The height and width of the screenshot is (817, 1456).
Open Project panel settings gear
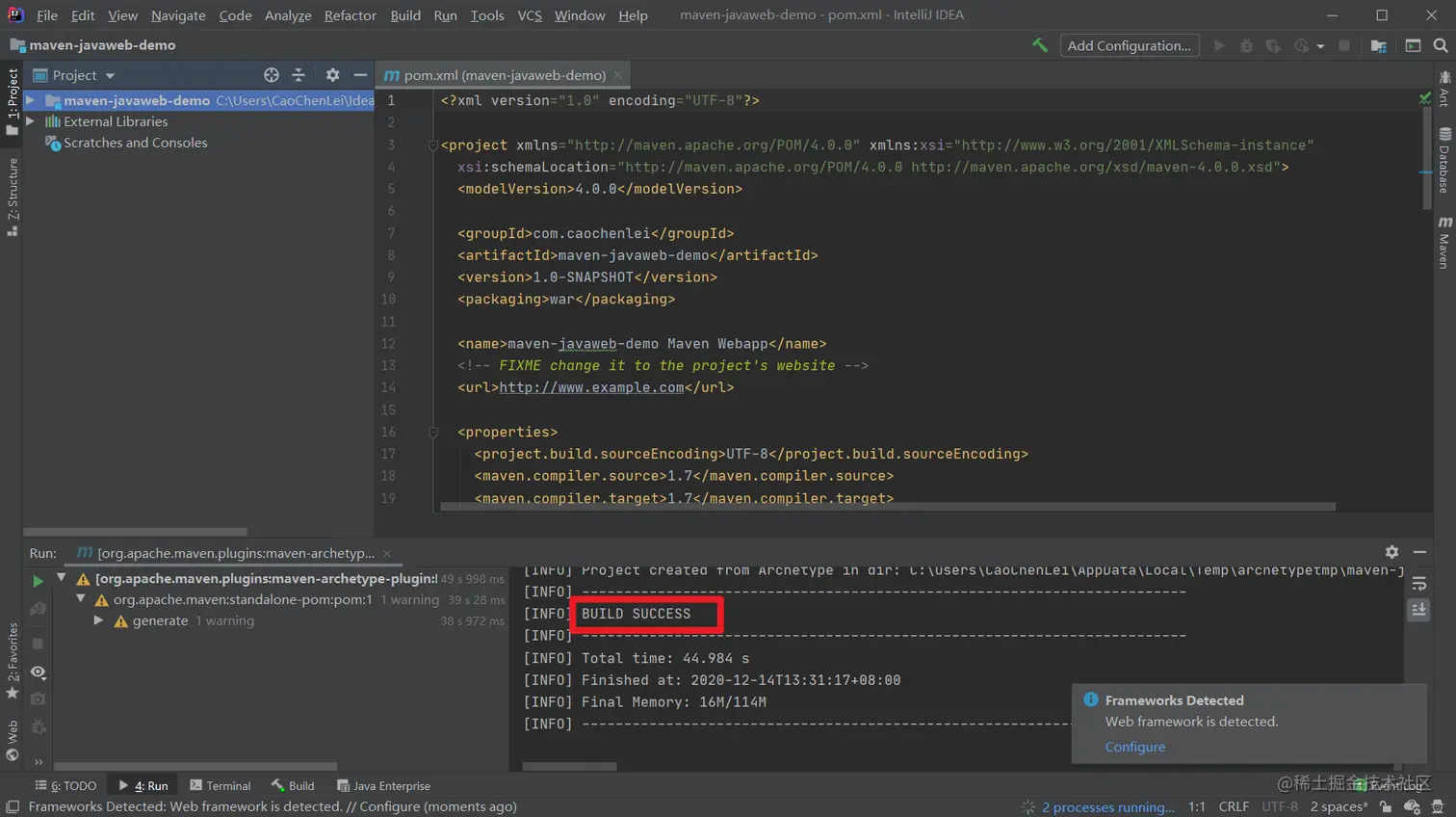pos(332,75)
